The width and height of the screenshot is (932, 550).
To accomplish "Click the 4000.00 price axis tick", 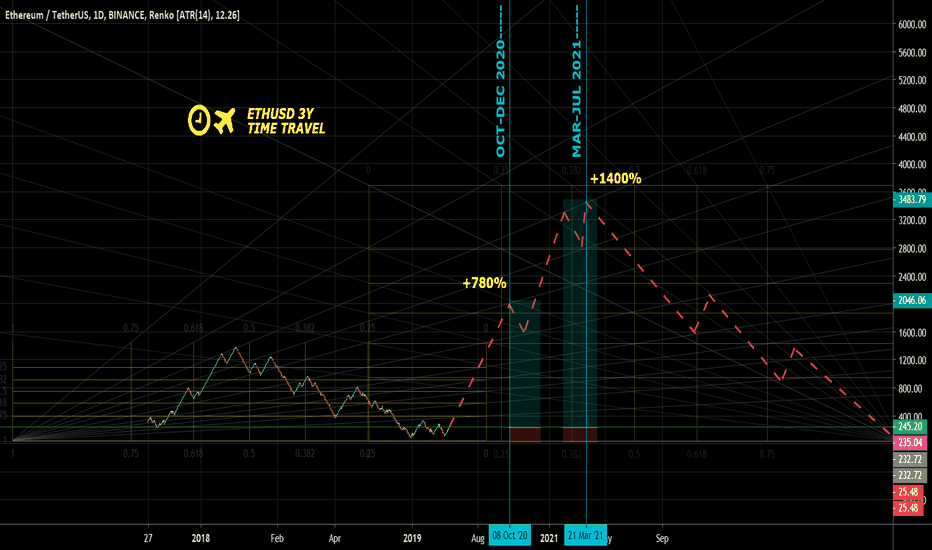I will pyautogui.click(x=912, y=164).
